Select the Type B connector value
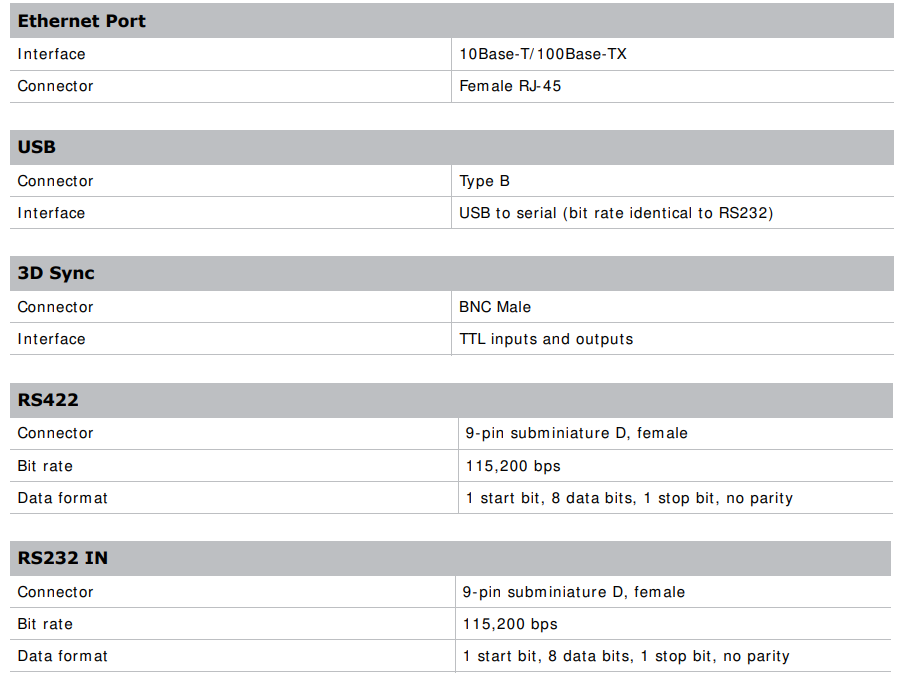This screenshot has height=682, width=910. pos(485,181)
